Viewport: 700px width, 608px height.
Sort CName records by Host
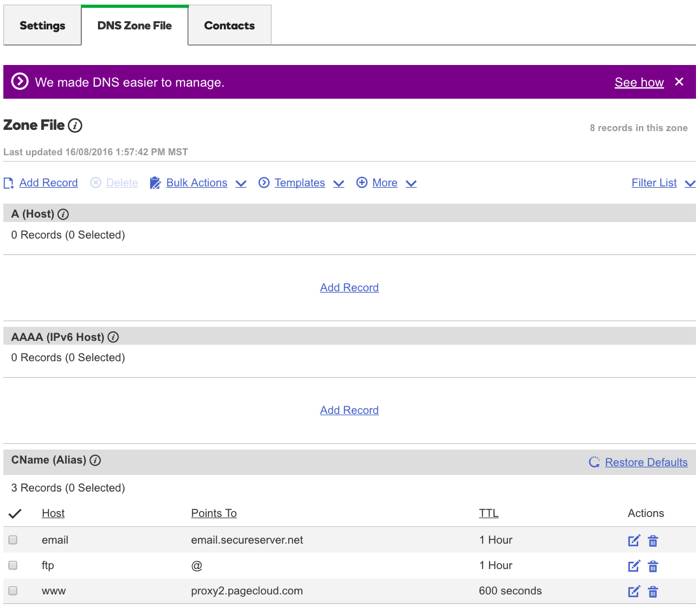click(53, 513)
